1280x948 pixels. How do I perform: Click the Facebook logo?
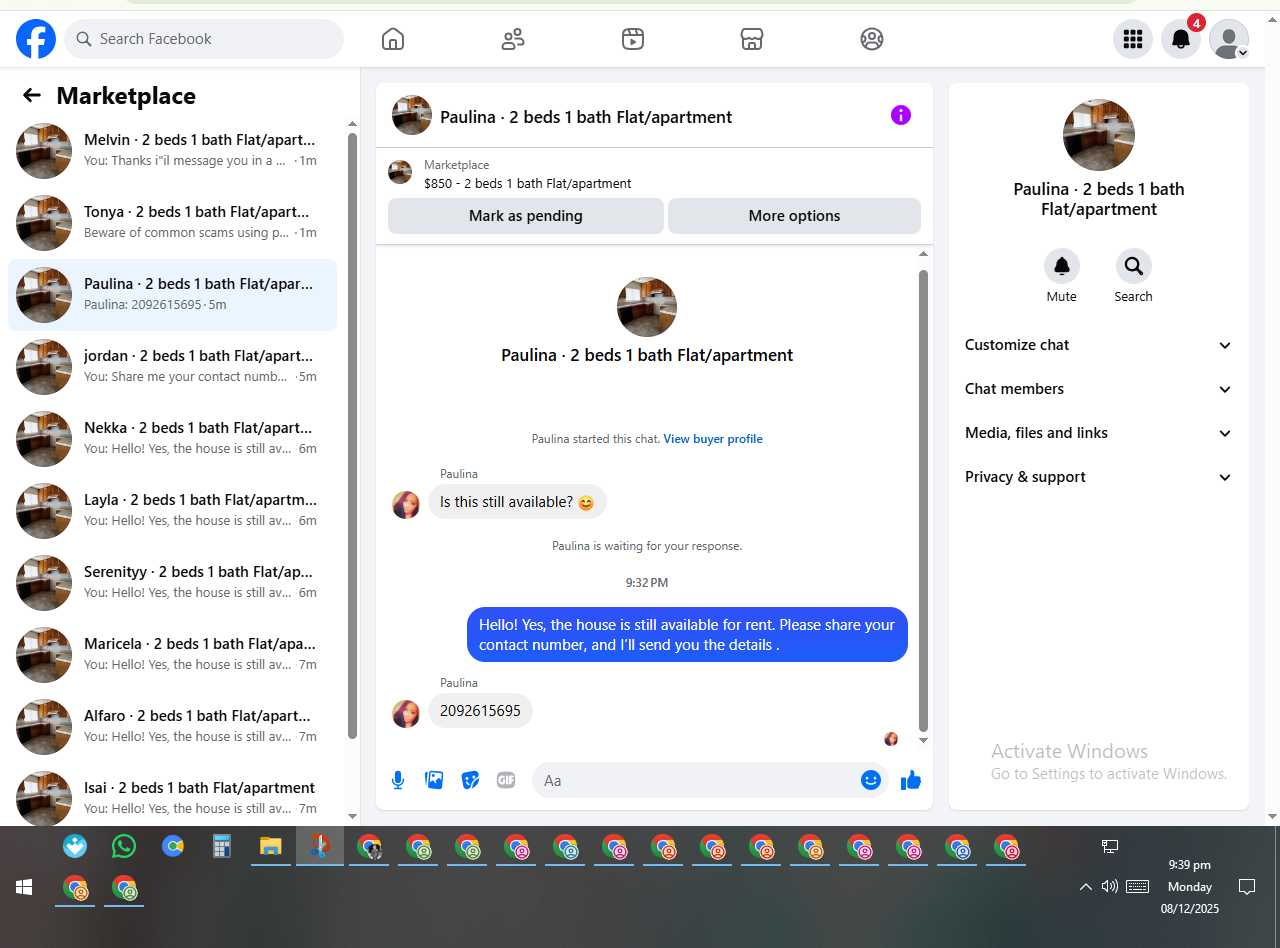tap(36, 39)
